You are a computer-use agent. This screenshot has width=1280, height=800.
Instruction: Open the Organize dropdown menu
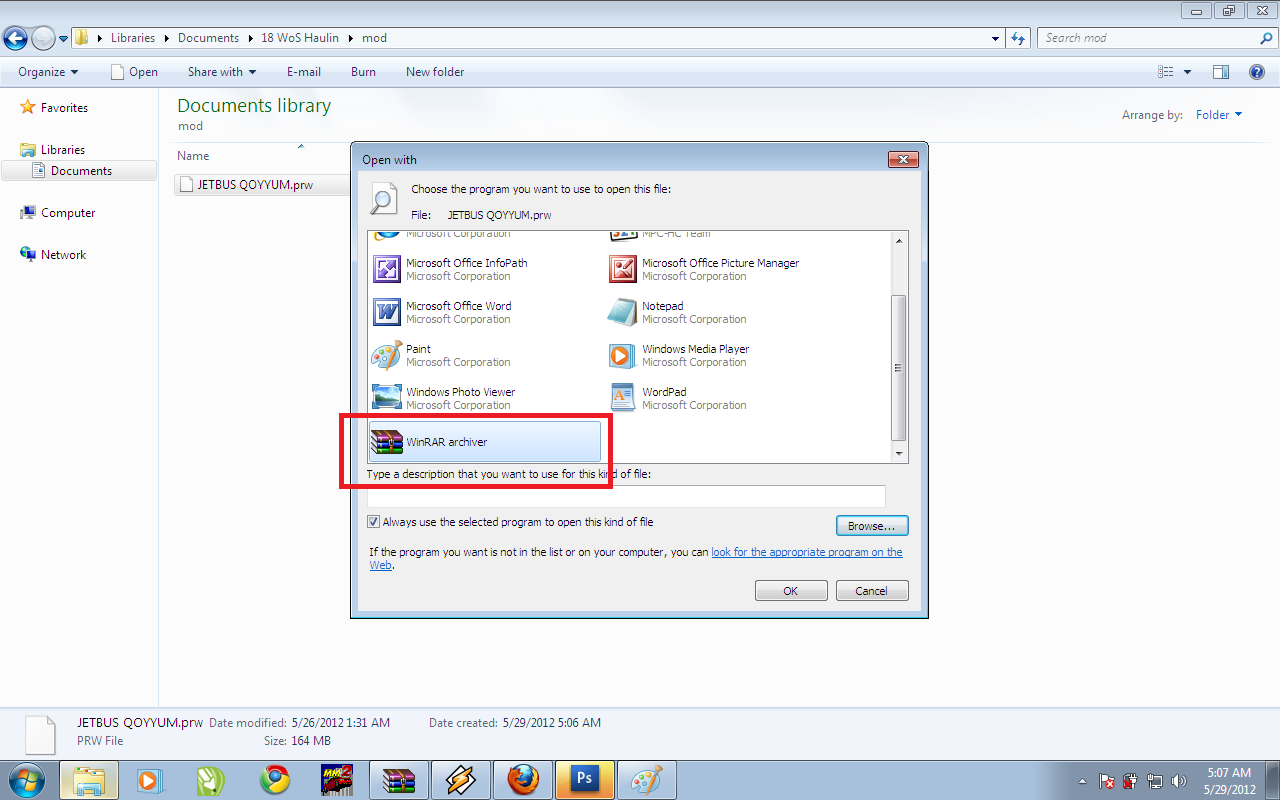(48, 72)
